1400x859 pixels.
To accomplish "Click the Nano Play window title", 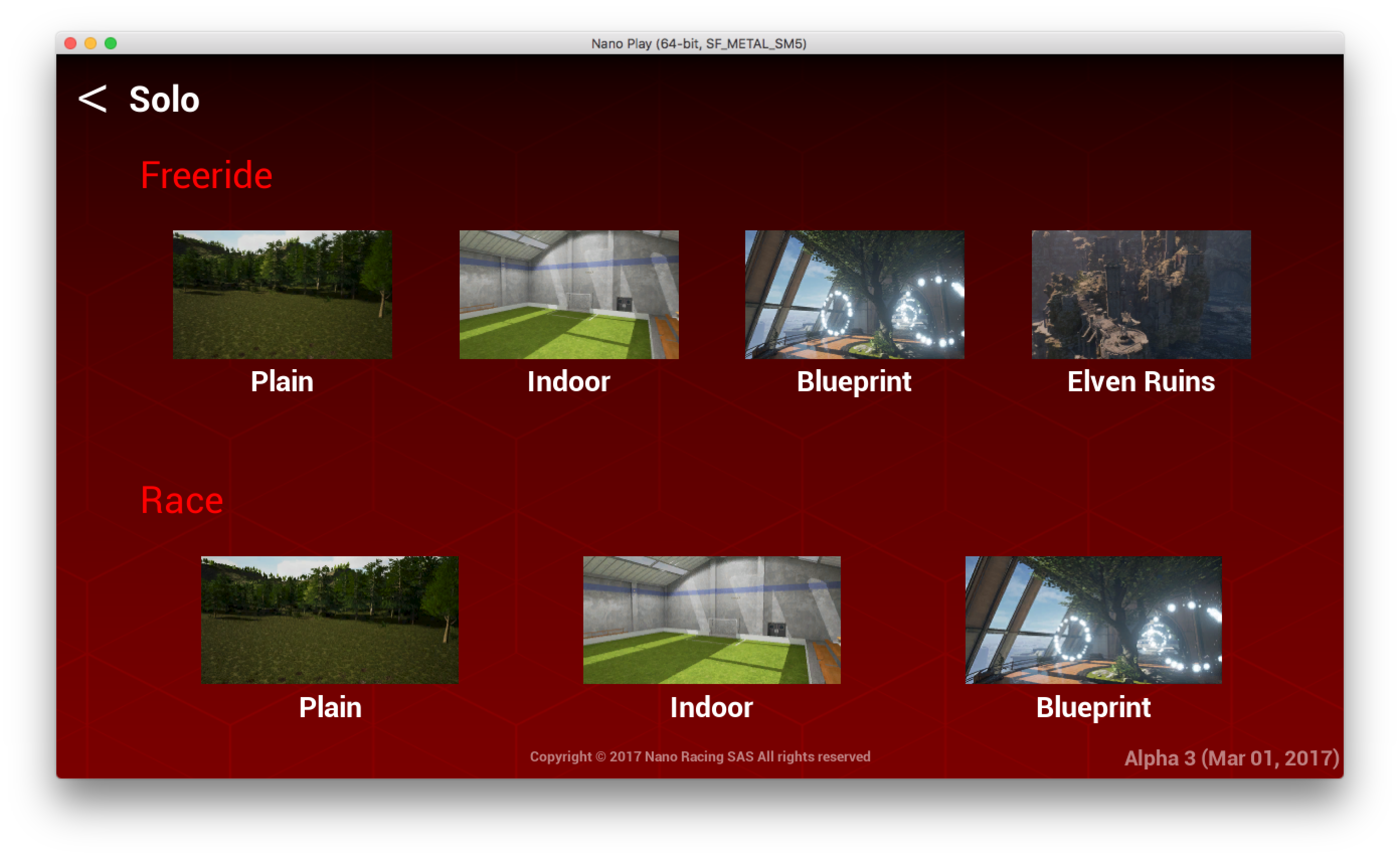I will click(699, 44).
